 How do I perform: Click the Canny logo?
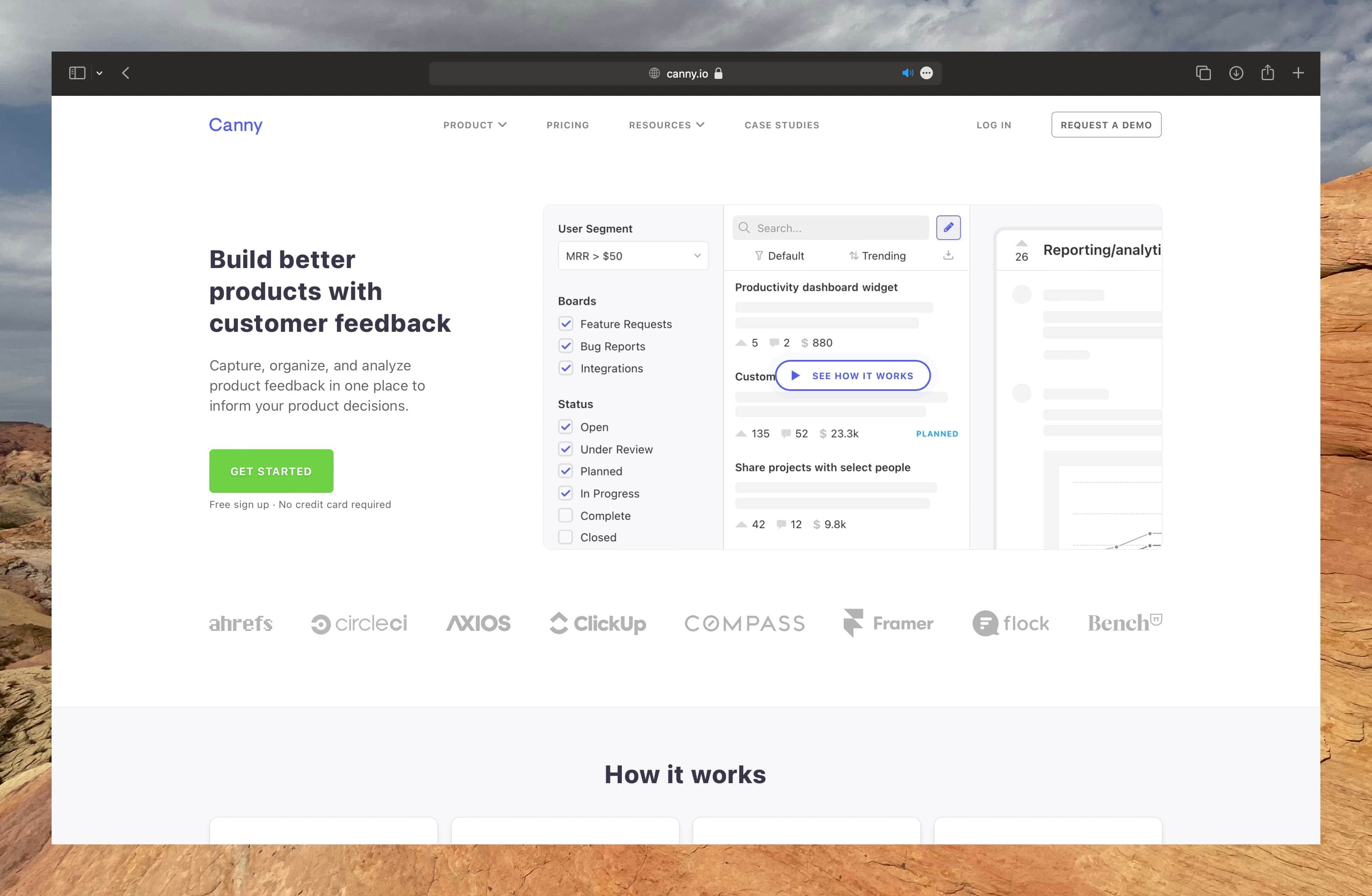click(x=235, y=125)
